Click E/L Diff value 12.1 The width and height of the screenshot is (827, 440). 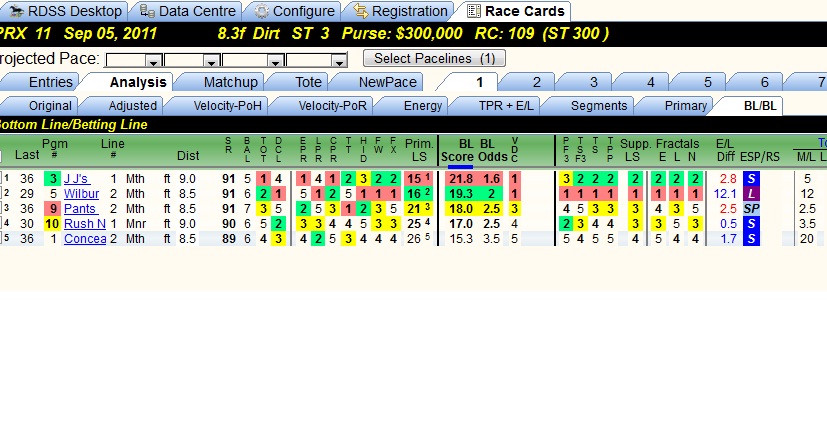coord(725,194)
